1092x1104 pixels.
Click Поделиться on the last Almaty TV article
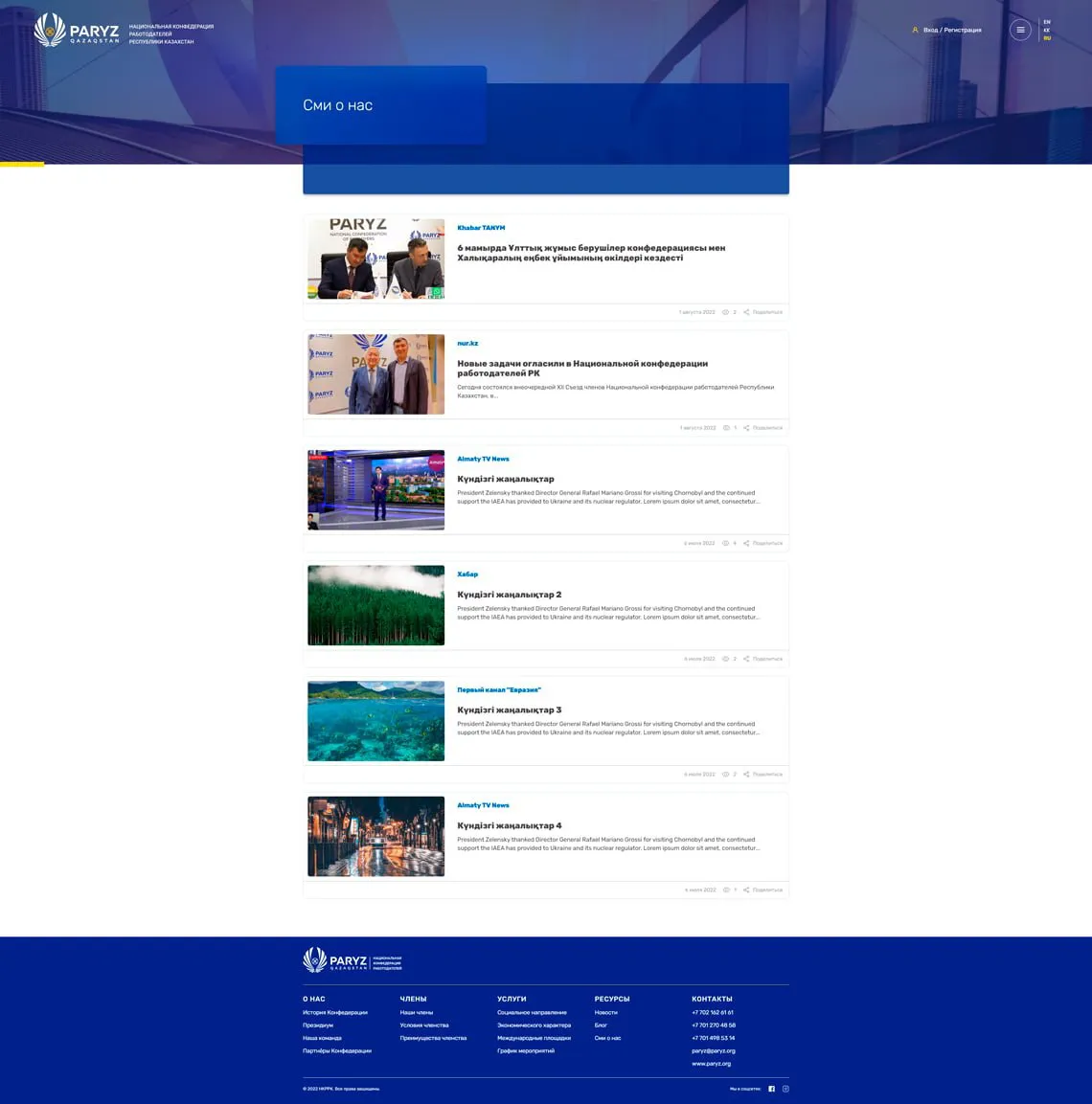pyautogui.click(x=767, y=890)
